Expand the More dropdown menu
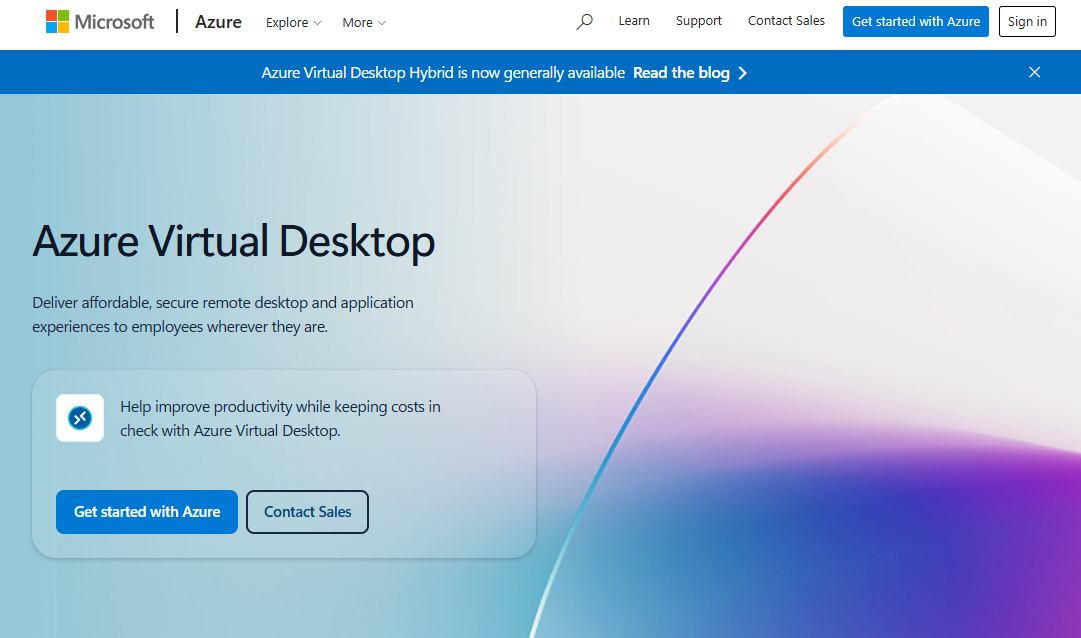Image resolution: width=1081 pixels, height=638 pixels. (364, 23)
